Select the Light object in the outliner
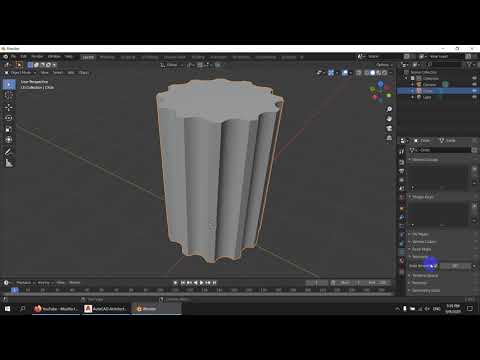This screenshot has width=480, height=360. coord(427,97)
